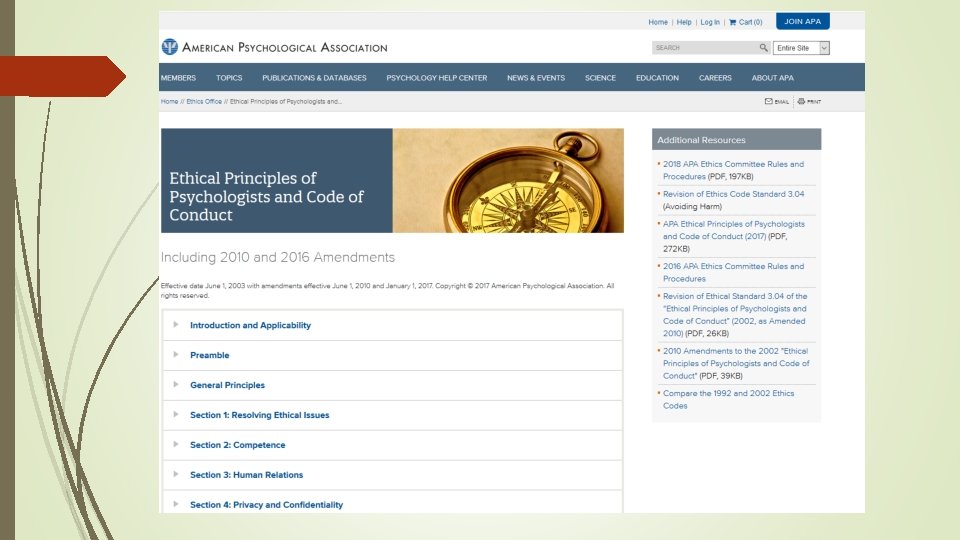Open Revision of Ethical Standard 3.04 PDF link
The height and width of the screenshot is (540, 960).
735,315
